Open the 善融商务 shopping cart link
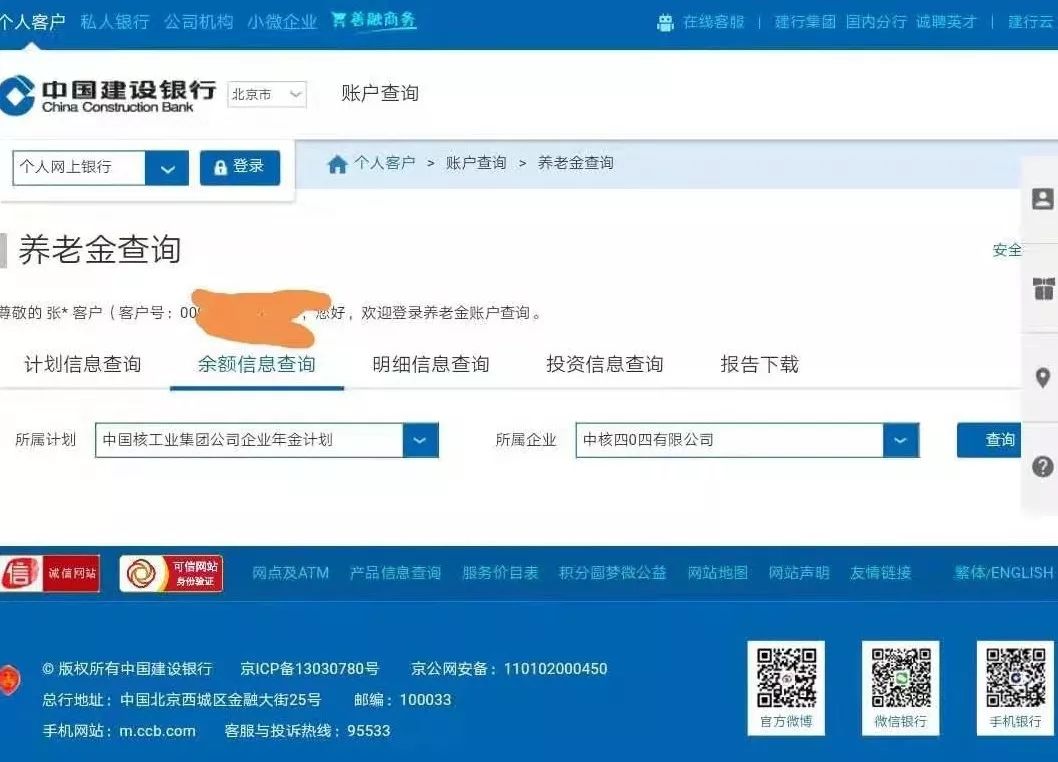Image resolution: width=1058 pixels, height=762 pixels. [373, 20]
